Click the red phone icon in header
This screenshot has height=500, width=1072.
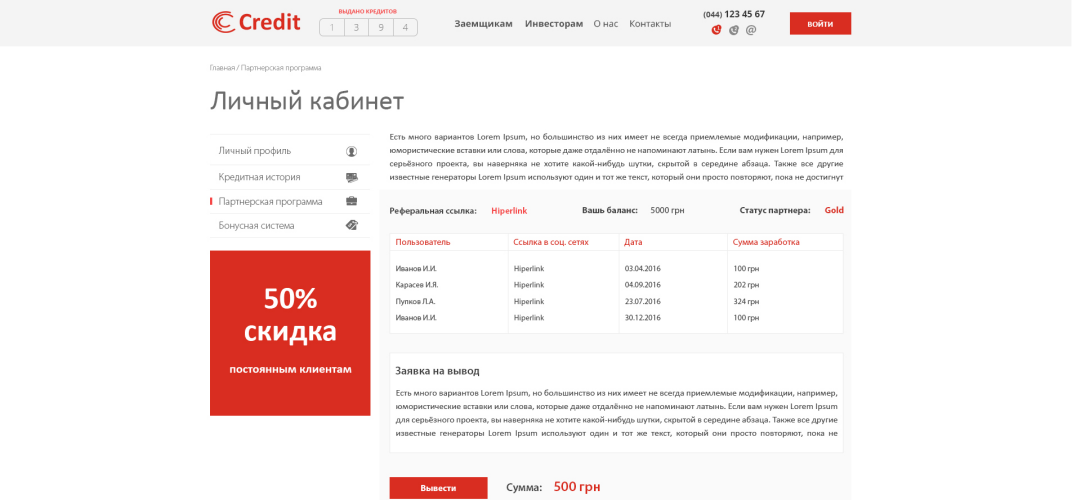point(716,30)
